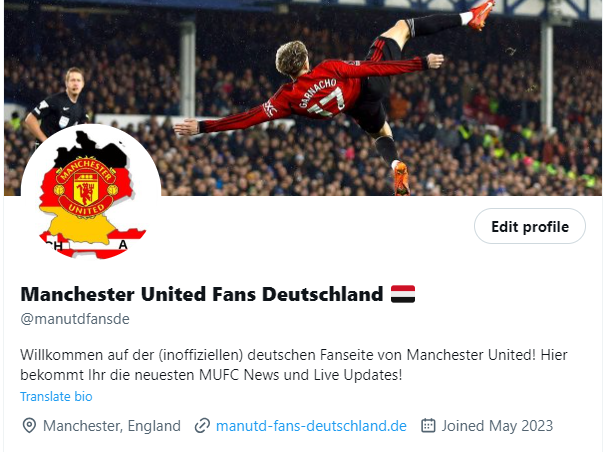Click the GARNACHO jersey name in banner
608x452 pixels.
point(318,93)
